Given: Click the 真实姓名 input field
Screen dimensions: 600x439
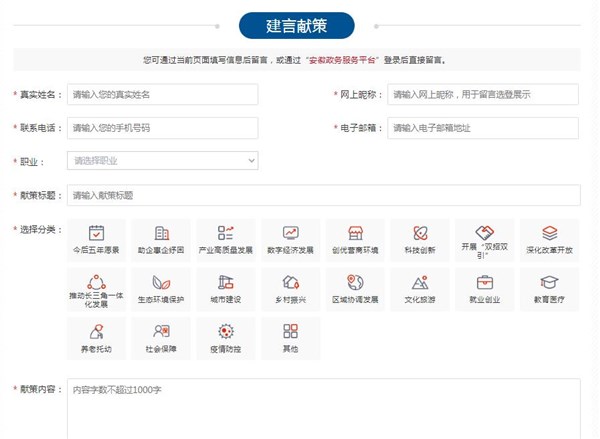Looking at the screenshot, I should (x=162, y=94).
